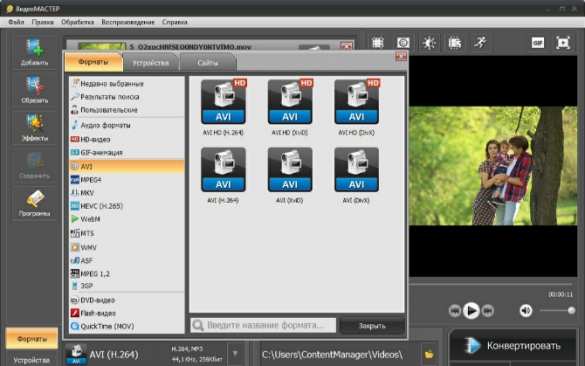585x366 pixels.
Task: Click the Соединить (Join) sidebar icon
Action: 34,165
